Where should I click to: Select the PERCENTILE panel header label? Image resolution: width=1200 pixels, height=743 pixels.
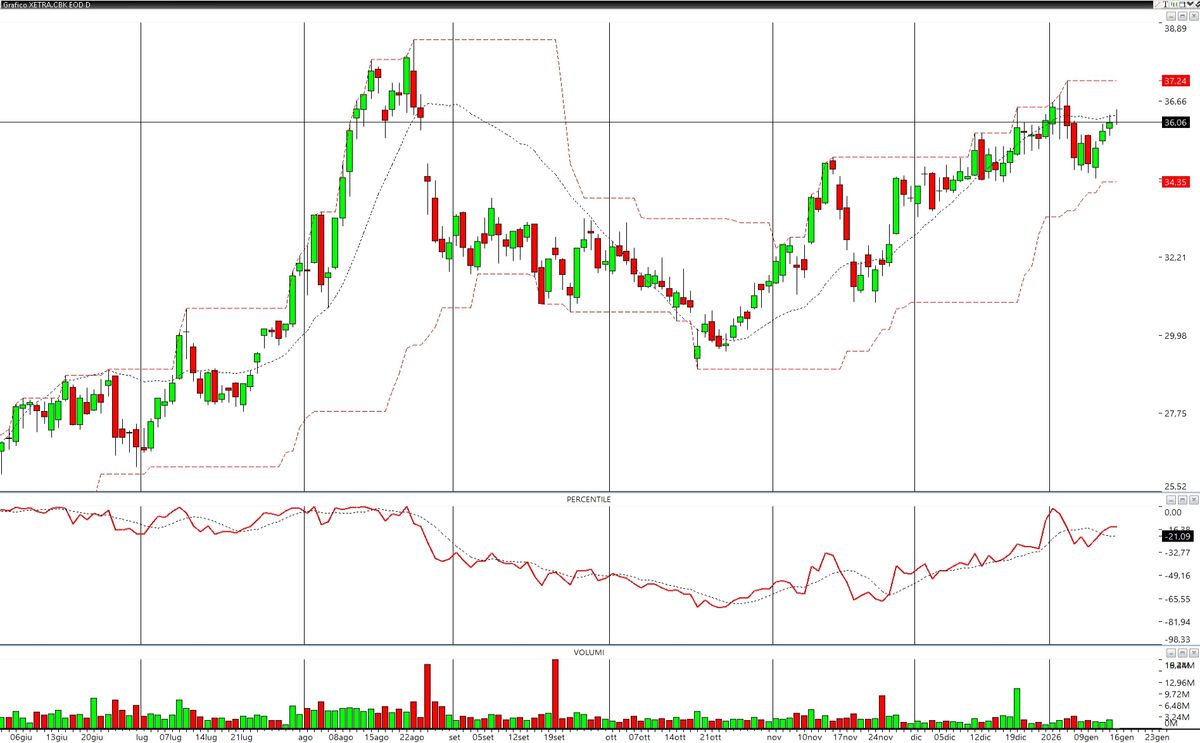pos(587,498)
